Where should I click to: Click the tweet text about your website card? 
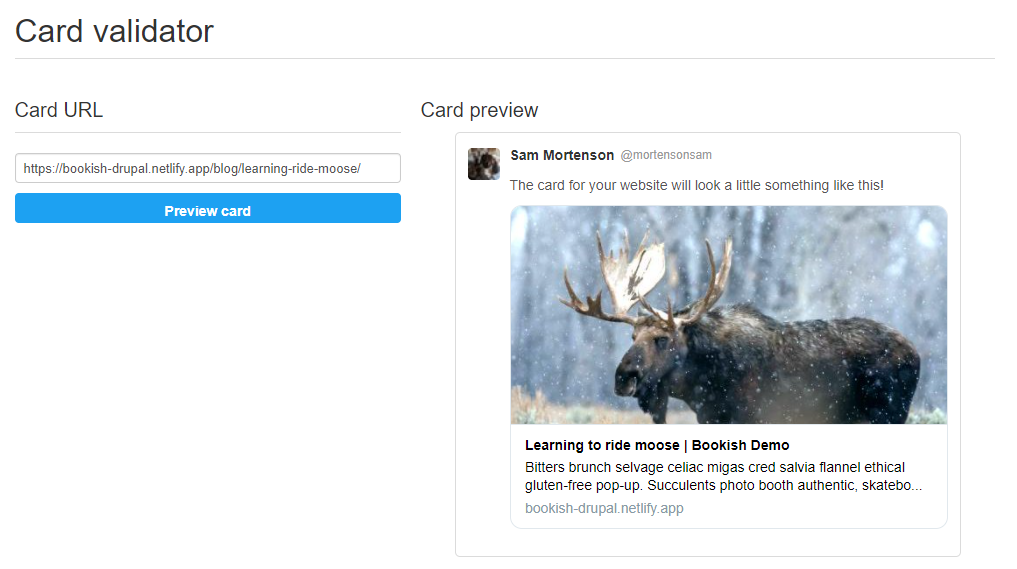(x=697, y=186)
